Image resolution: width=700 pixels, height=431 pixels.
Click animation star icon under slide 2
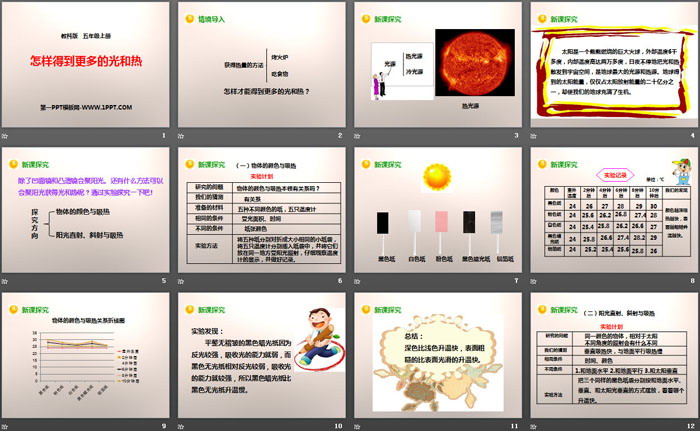point(181,136)
